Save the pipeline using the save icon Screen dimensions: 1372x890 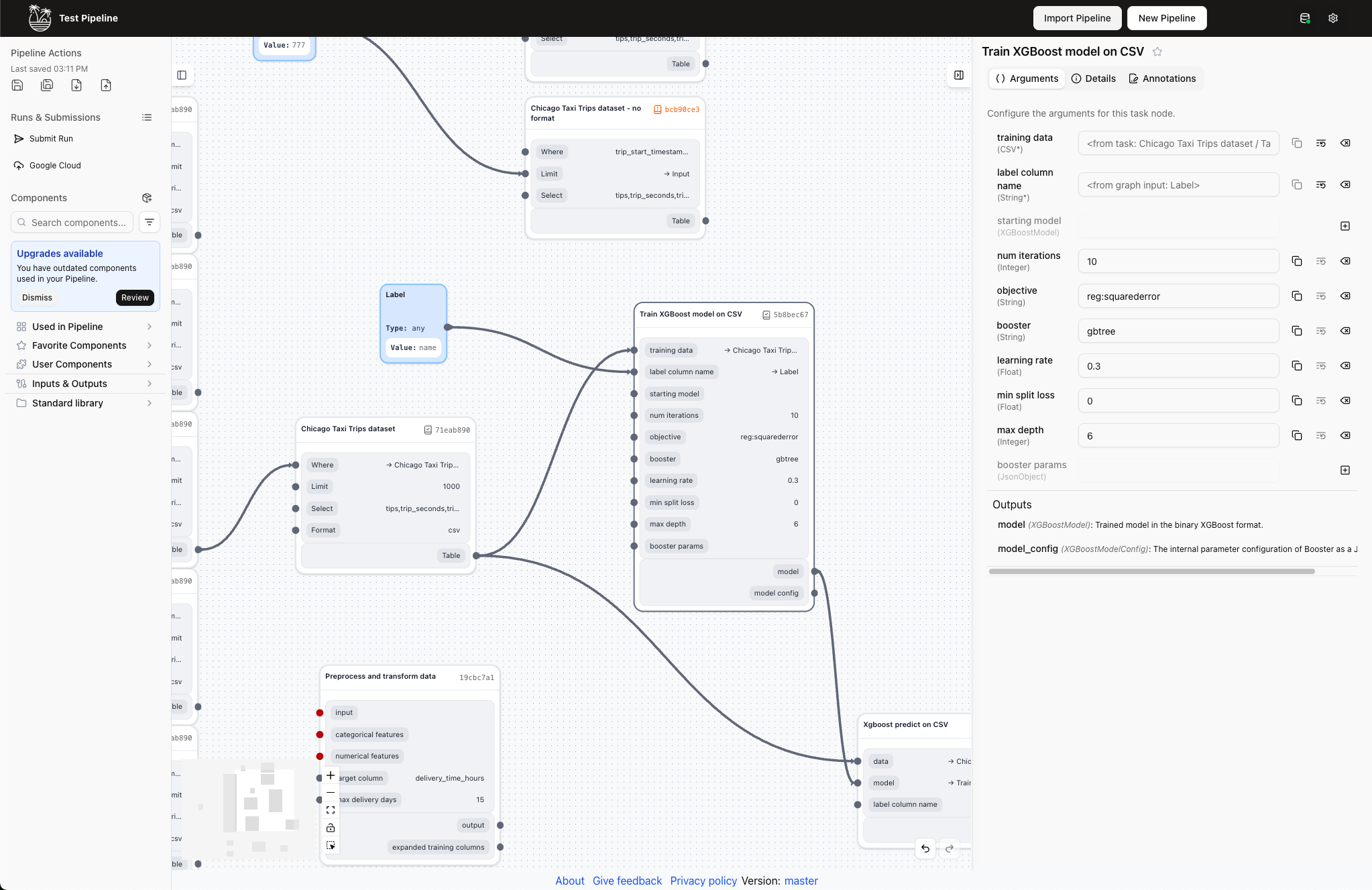[x=17, y=85]
